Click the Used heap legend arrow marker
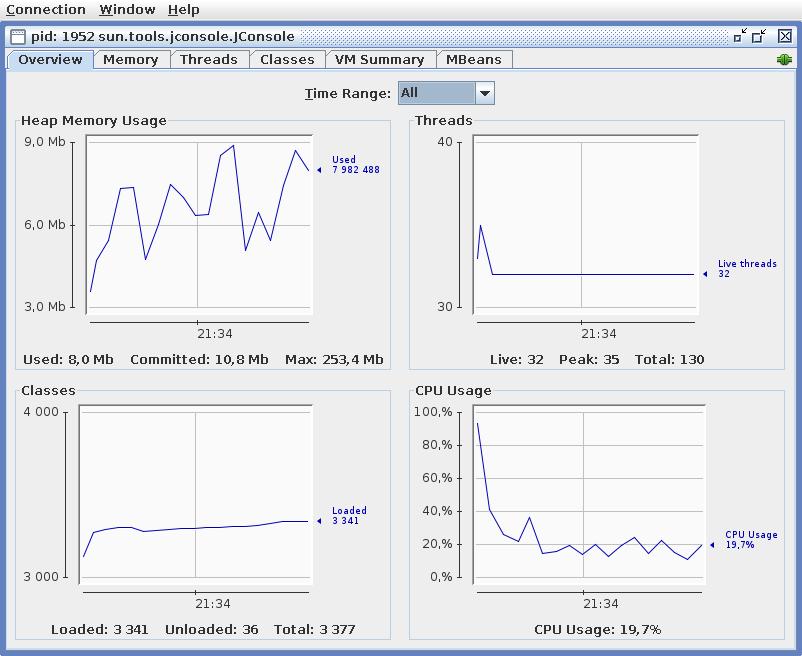Image resolution: width=802 pixels, height=656 pixels. 319,170
